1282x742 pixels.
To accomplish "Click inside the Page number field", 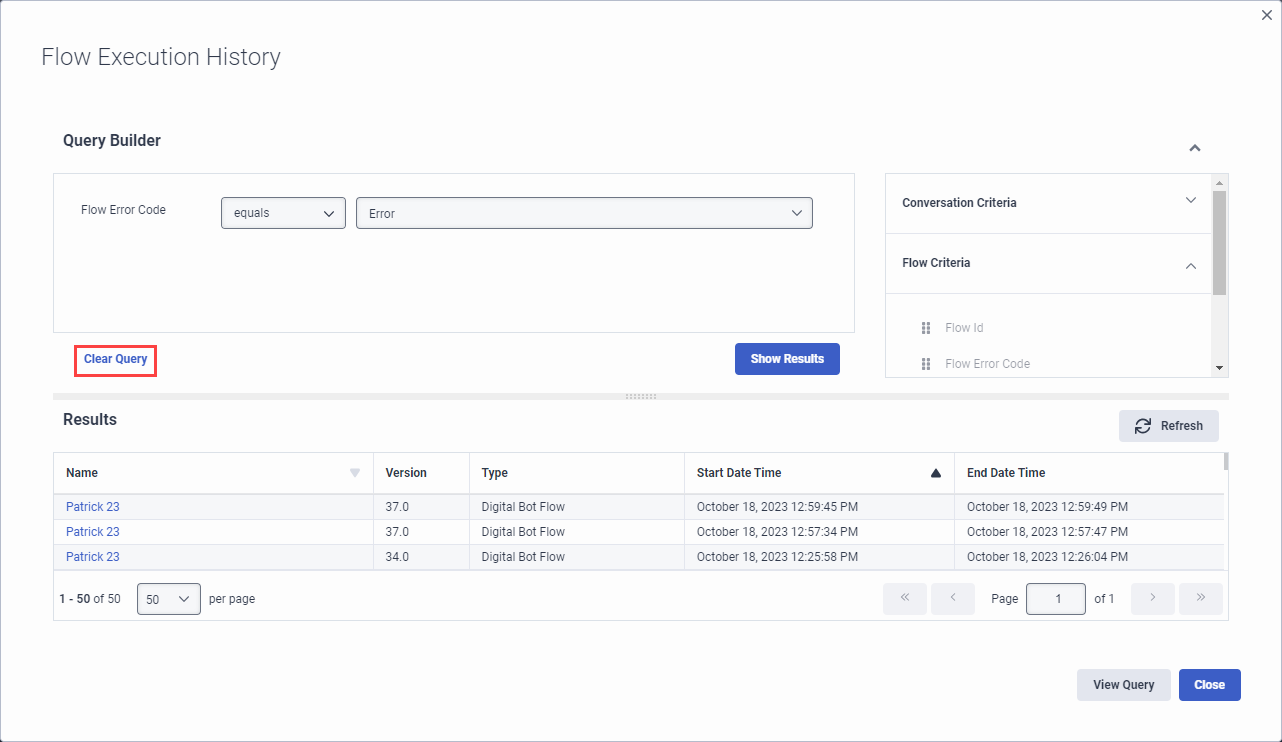I will [x=1056, y=598].
